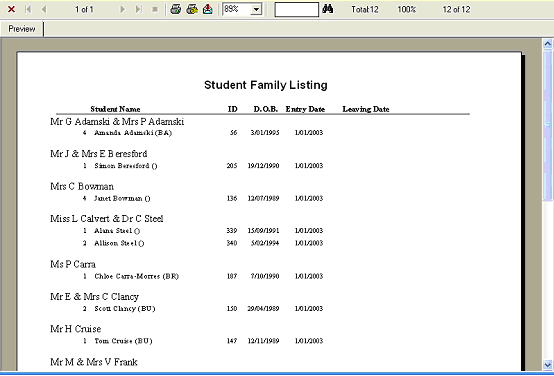
Task: Print the report
Action: (176, 9)
